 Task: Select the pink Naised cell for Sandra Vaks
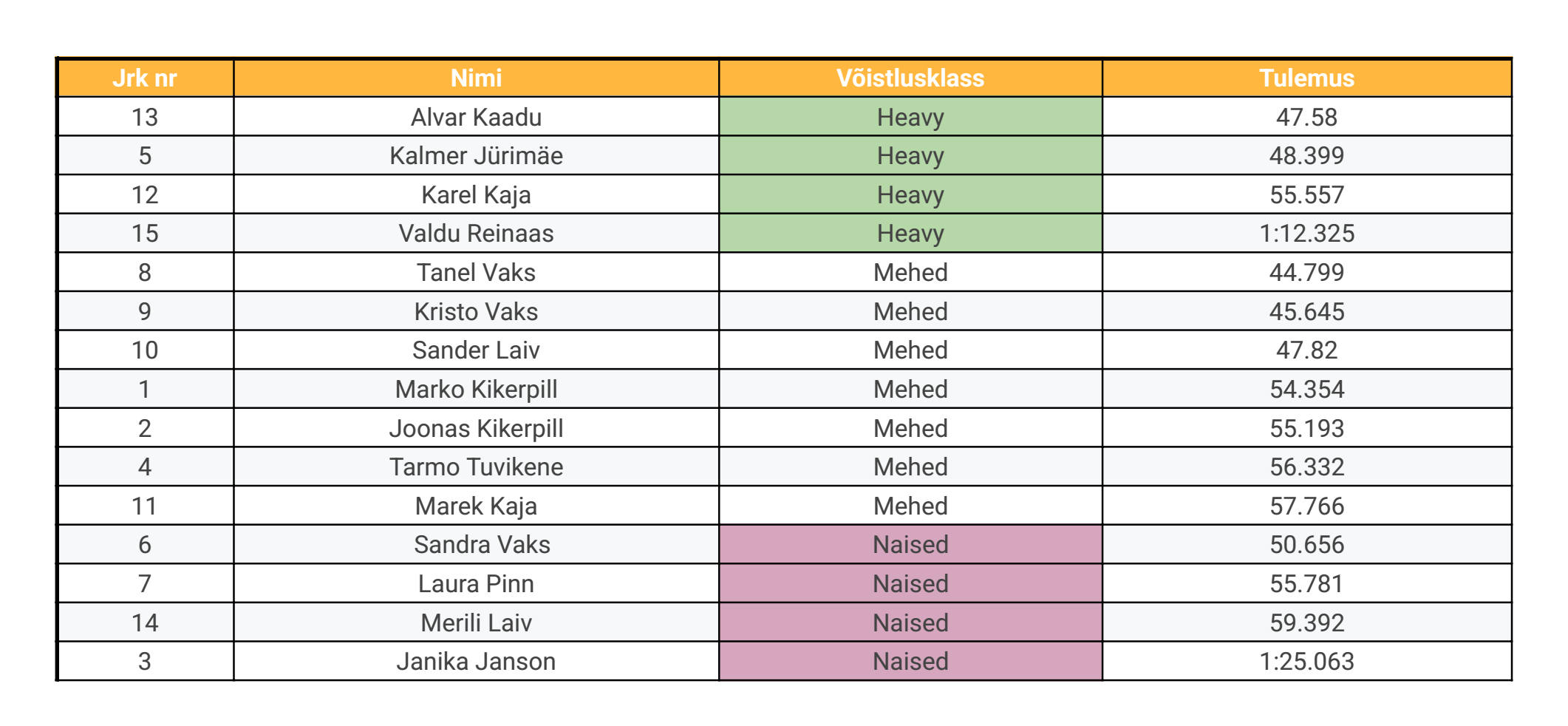[910, 545]
